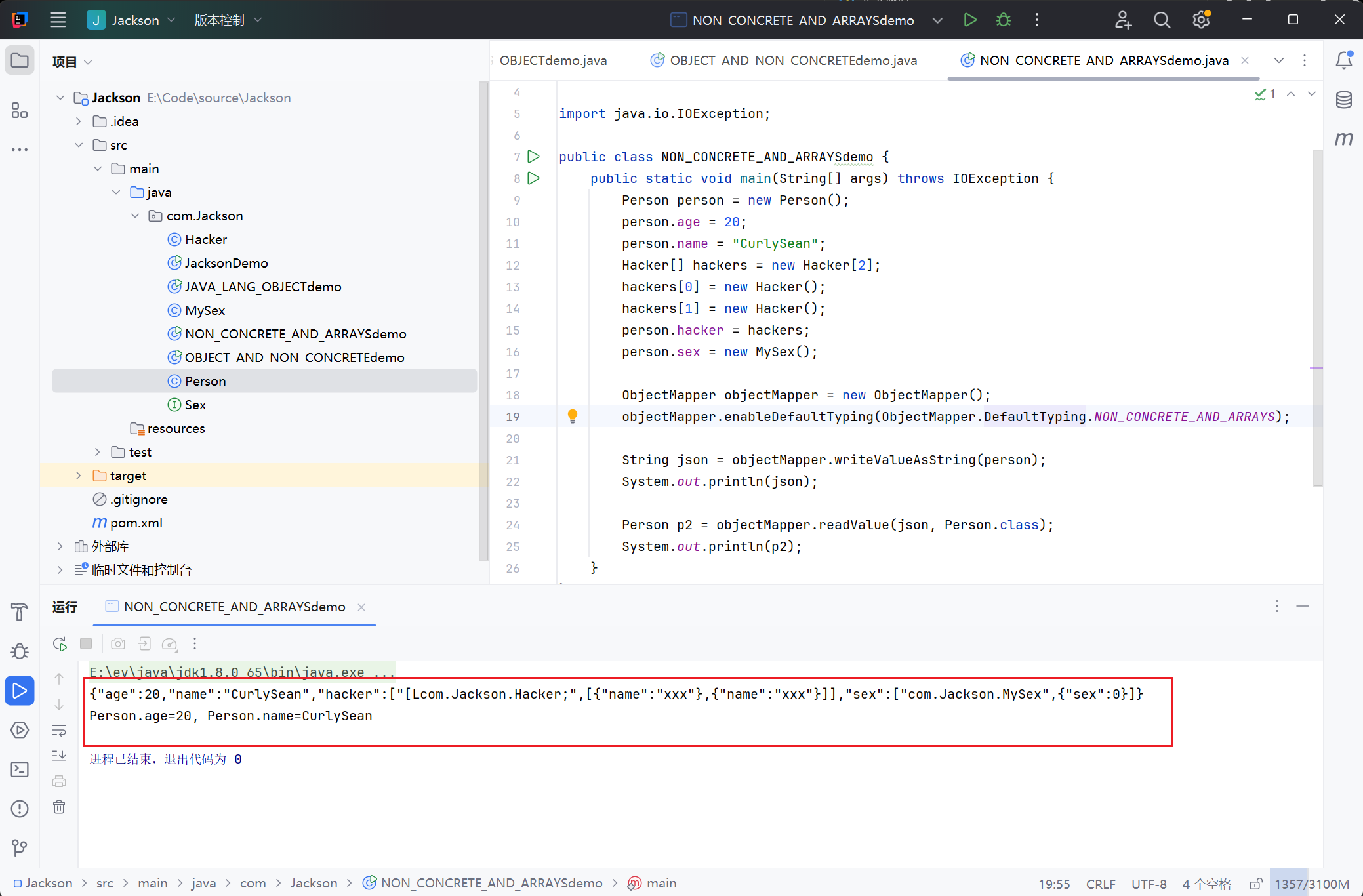This screenshot has height=896, width=1363.
Task: Expand the test folder
Action: 97,452
